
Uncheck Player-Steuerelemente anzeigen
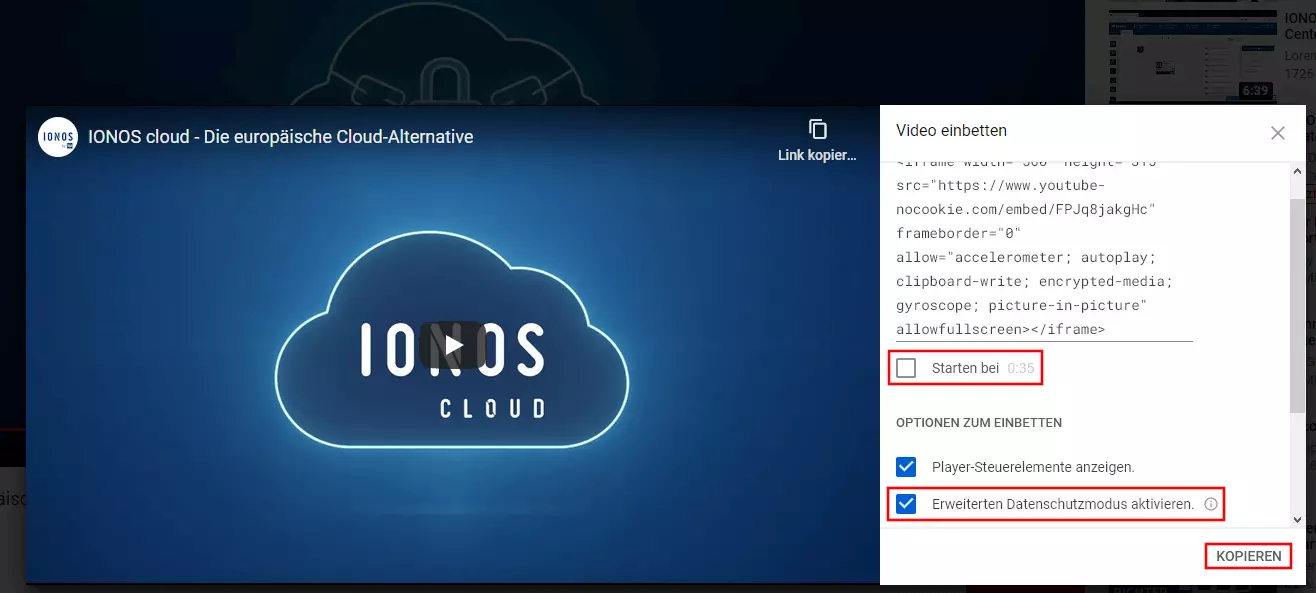[906, 467]
